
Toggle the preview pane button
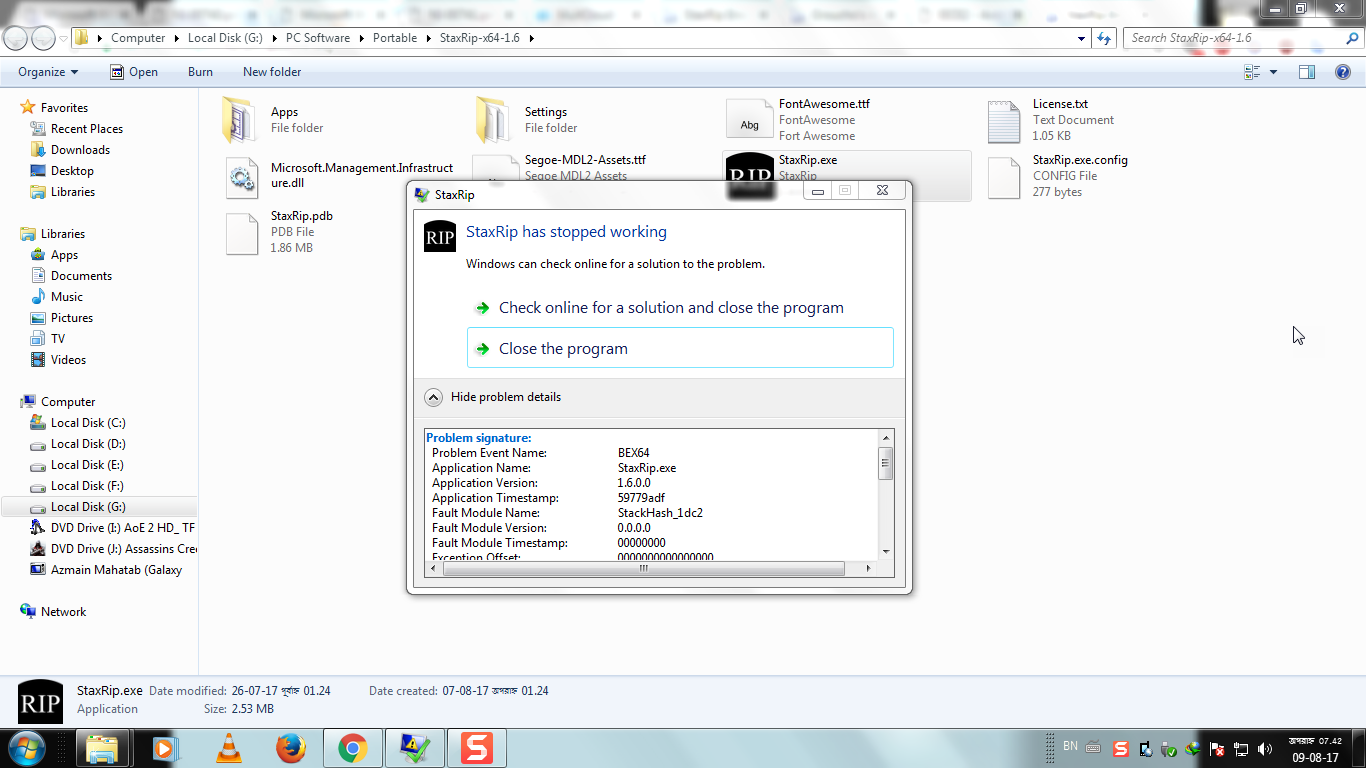(1306, 72)
